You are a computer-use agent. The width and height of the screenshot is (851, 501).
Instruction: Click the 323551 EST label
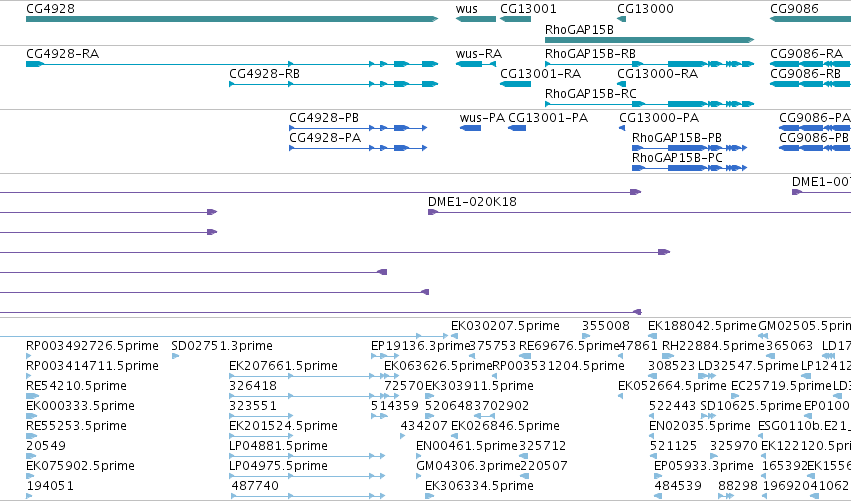253,406
